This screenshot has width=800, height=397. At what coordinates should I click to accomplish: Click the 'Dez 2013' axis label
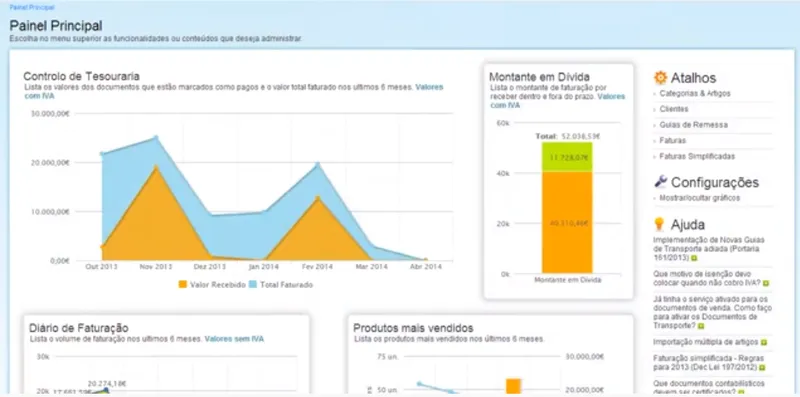(210, 267)
